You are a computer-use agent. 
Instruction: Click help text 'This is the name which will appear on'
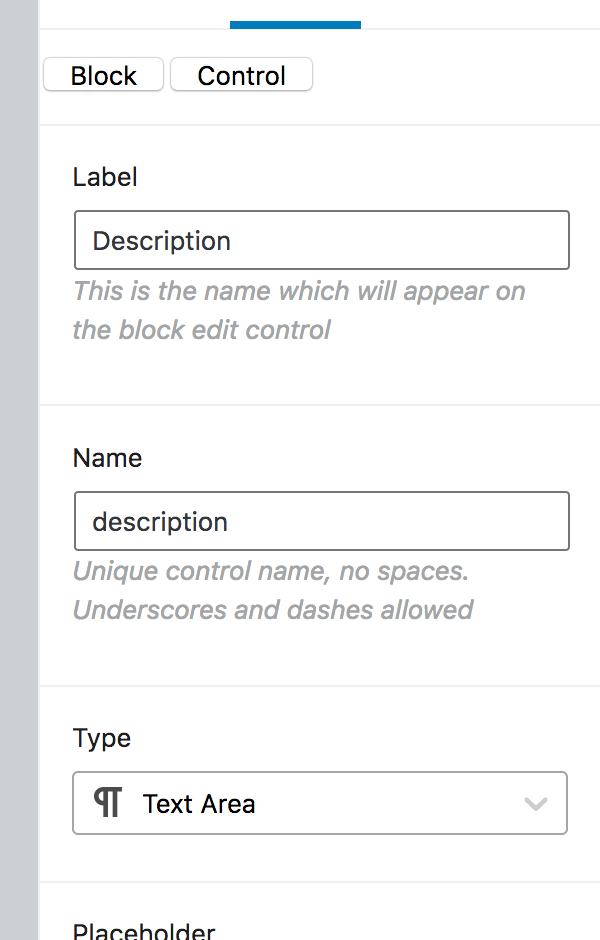point(299,291)
